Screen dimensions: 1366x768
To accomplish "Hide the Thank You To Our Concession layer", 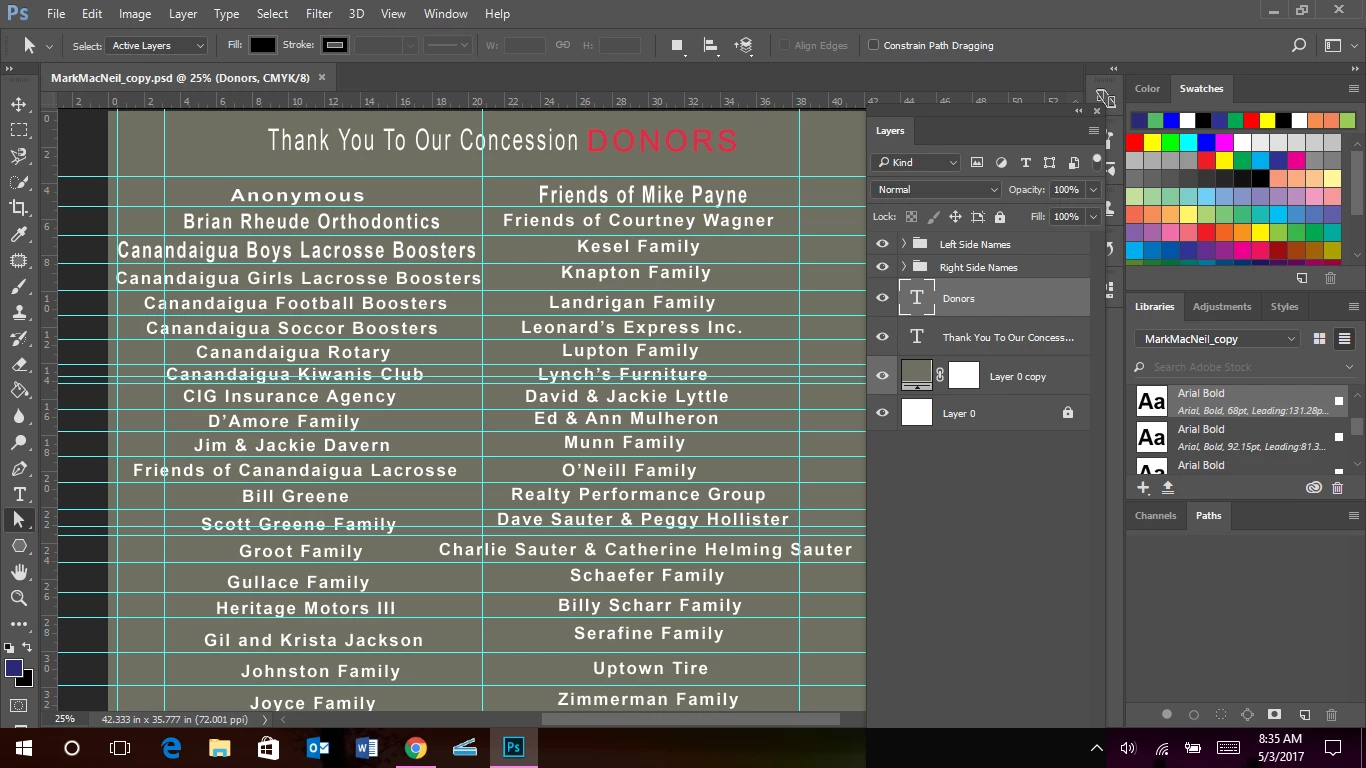I will click(x=882, y=337).
